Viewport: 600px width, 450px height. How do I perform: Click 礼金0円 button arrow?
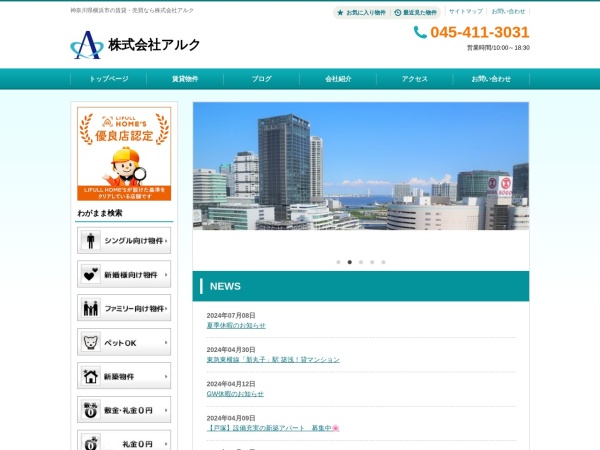coord(166,443)
